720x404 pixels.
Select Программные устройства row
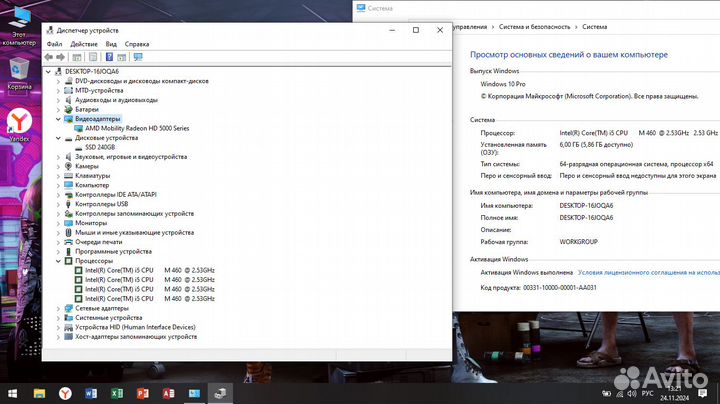coord(113,252)
